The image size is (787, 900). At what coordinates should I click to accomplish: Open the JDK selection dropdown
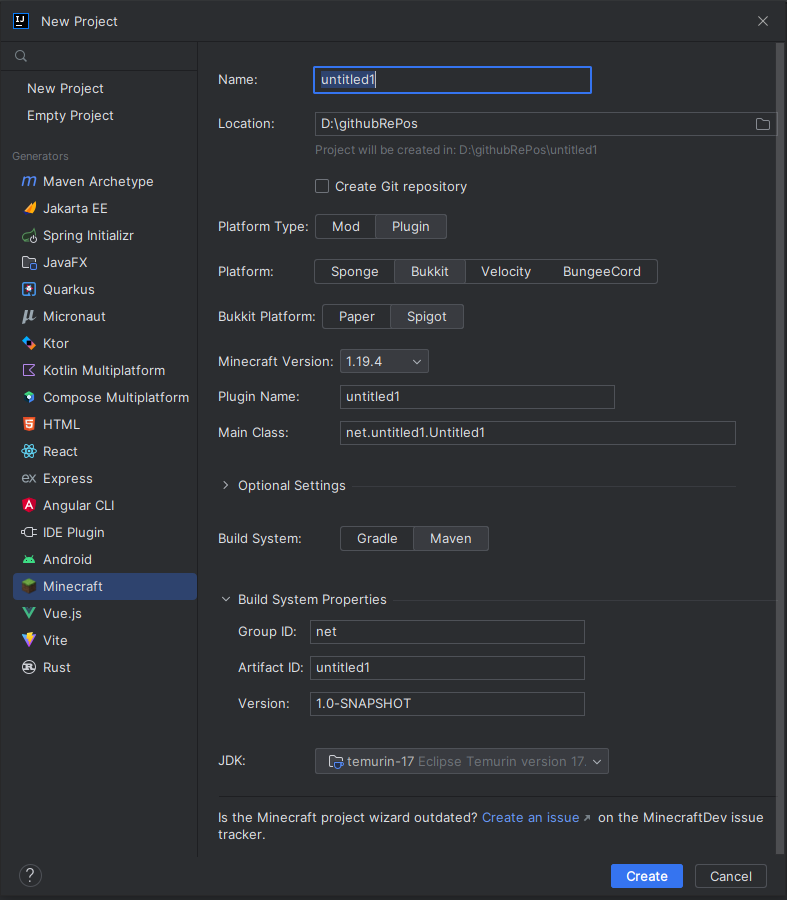tap(461, 761)
